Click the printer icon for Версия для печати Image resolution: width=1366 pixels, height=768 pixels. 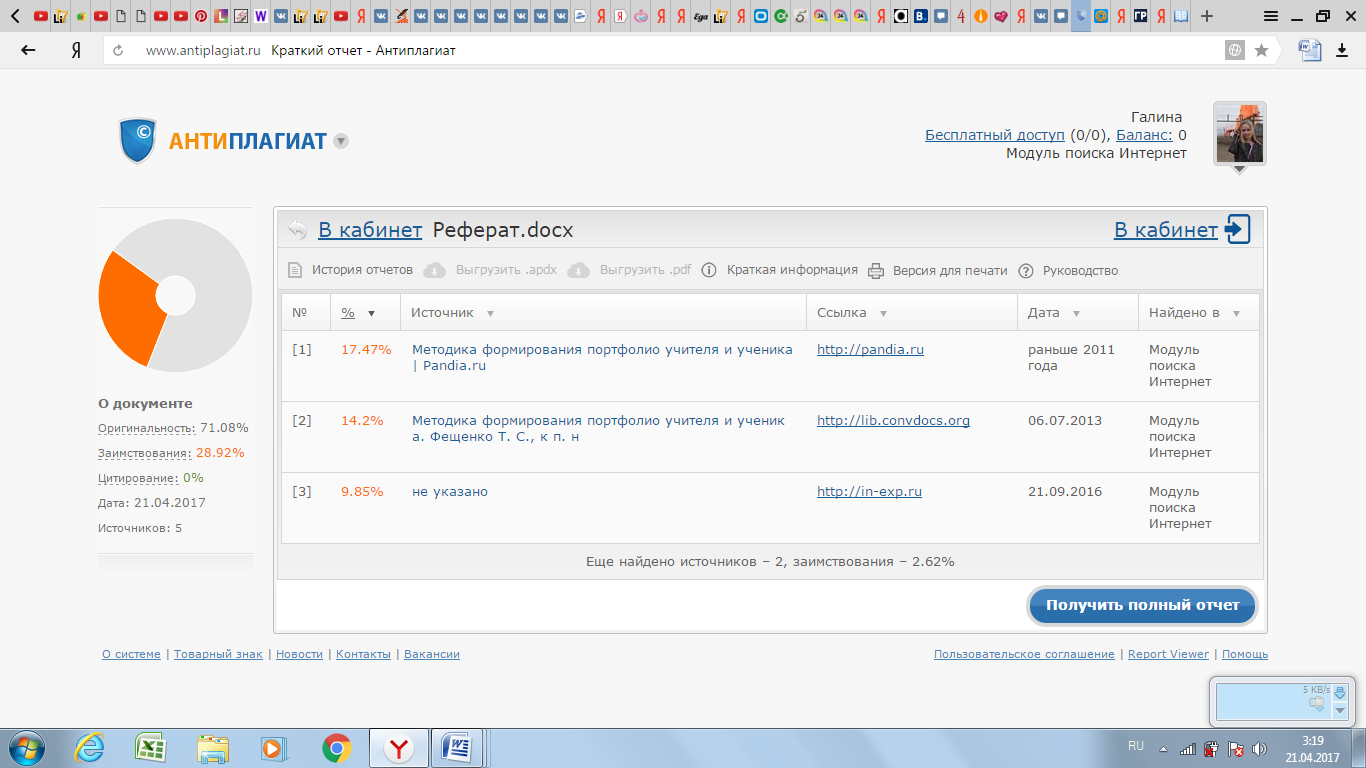(876, 270)
